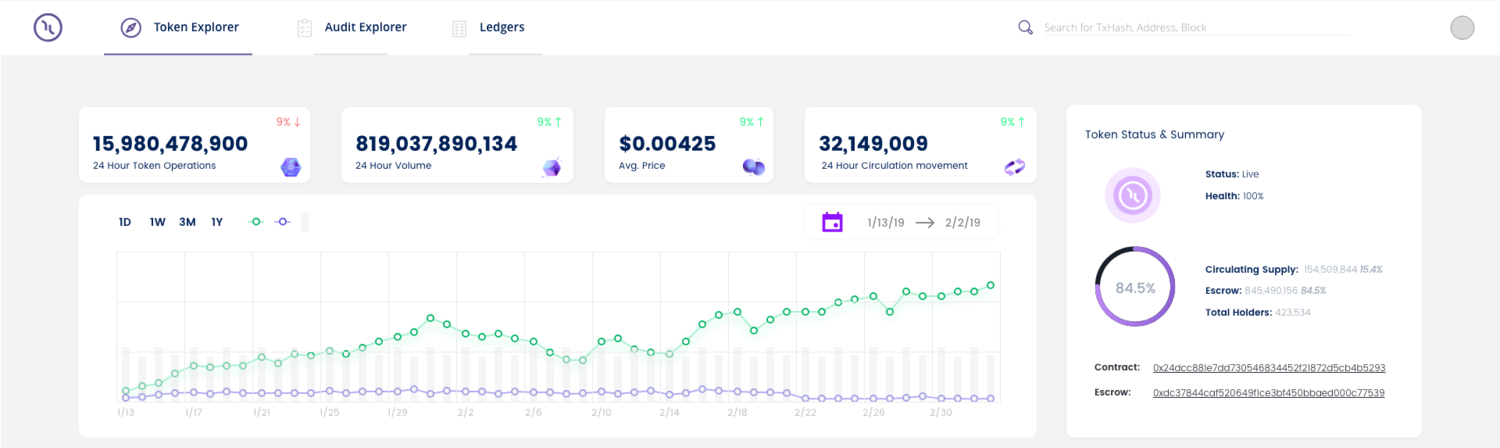
Task: Focus the TxHash, Address, Block search field
Action: coord(1197,28)
